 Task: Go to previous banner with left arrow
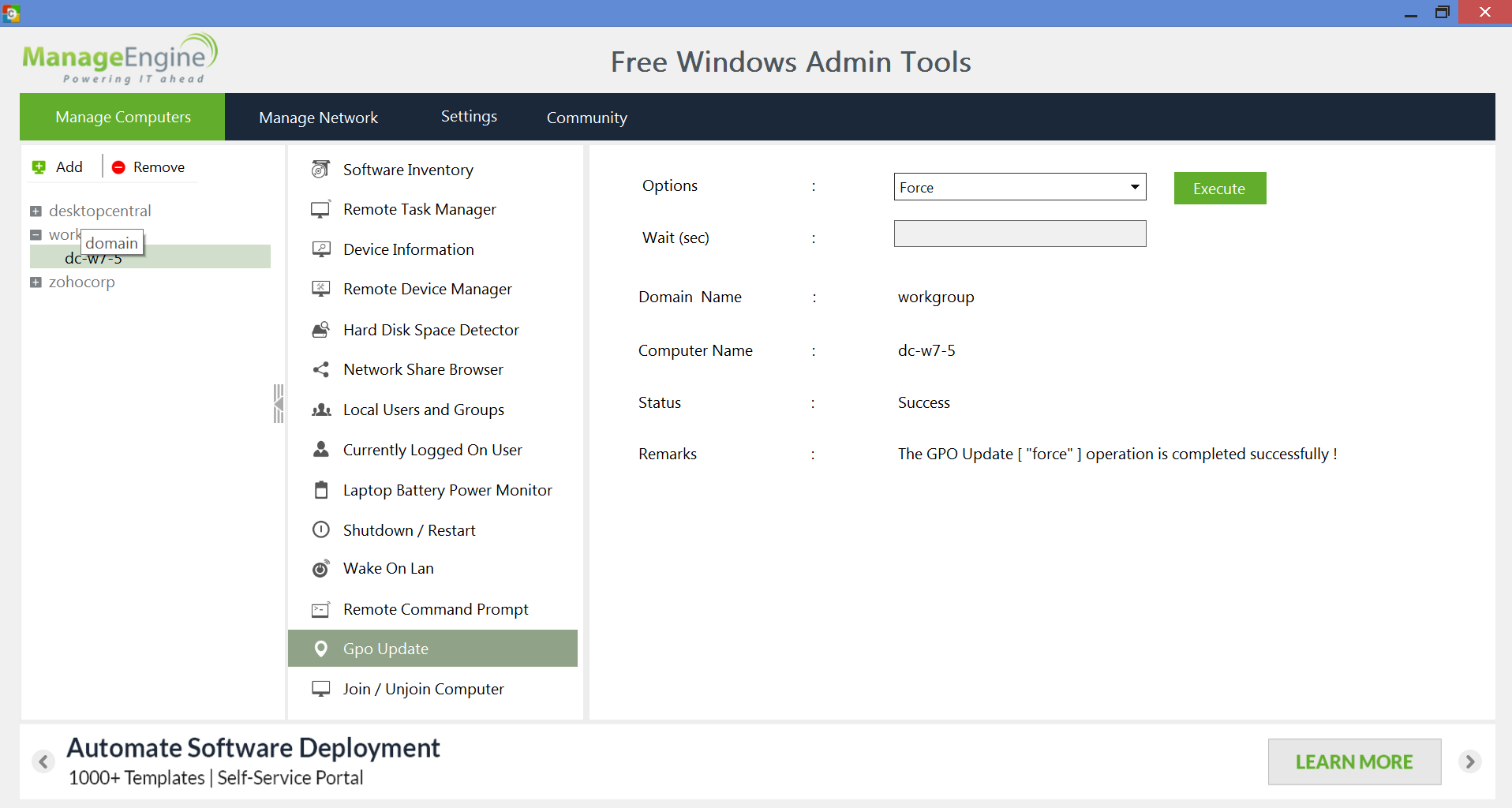[43, 761]
